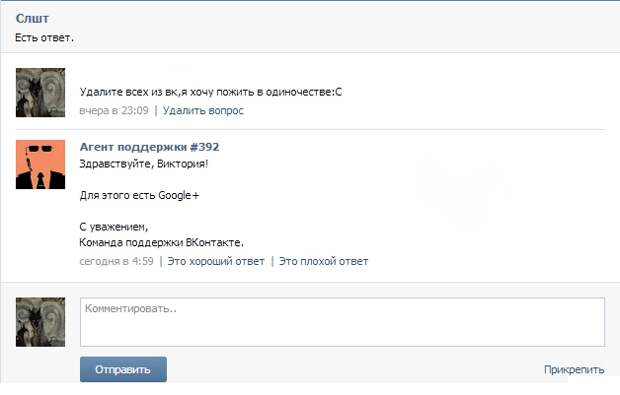The width and height of the screenshot is (620, 395).
Task: Open Агент поддержки #392 profile name
Action: click(149, 147)
